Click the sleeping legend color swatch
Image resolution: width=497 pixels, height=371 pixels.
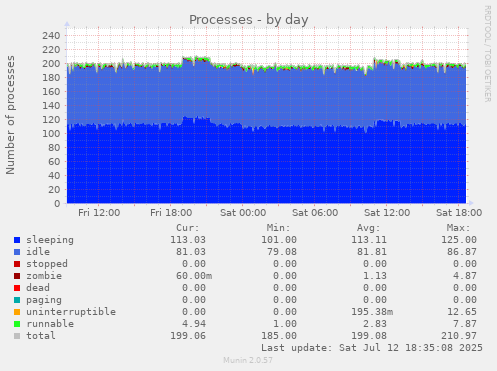pyautogui.click(x=17, y=240)
